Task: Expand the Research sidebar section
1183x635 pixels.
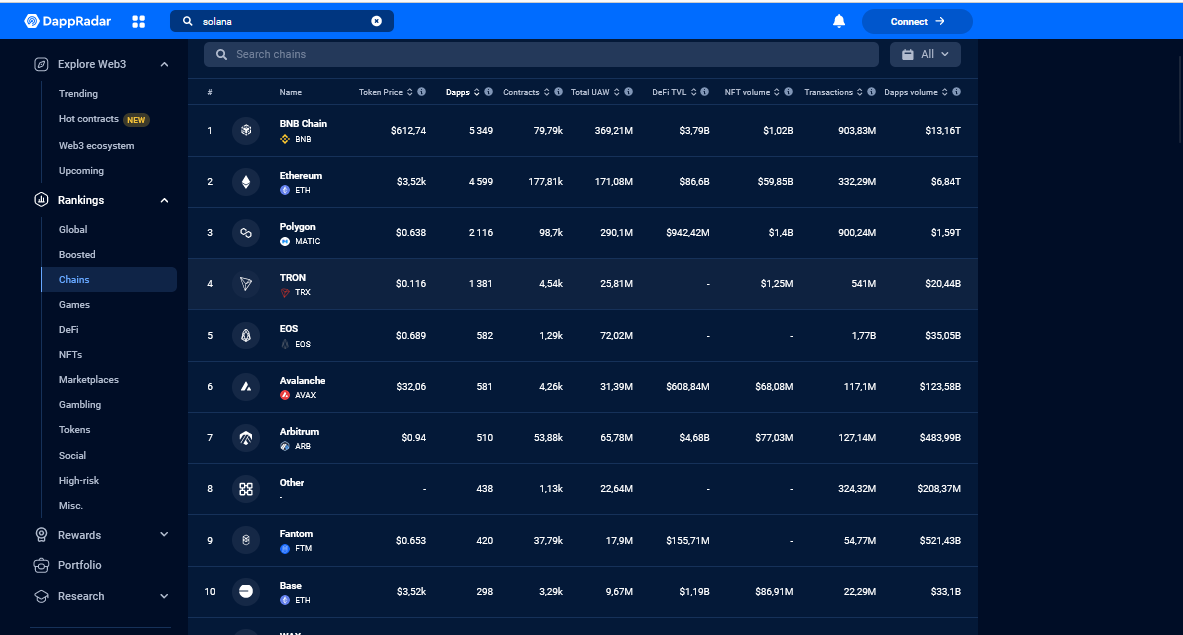Action: 164,596
